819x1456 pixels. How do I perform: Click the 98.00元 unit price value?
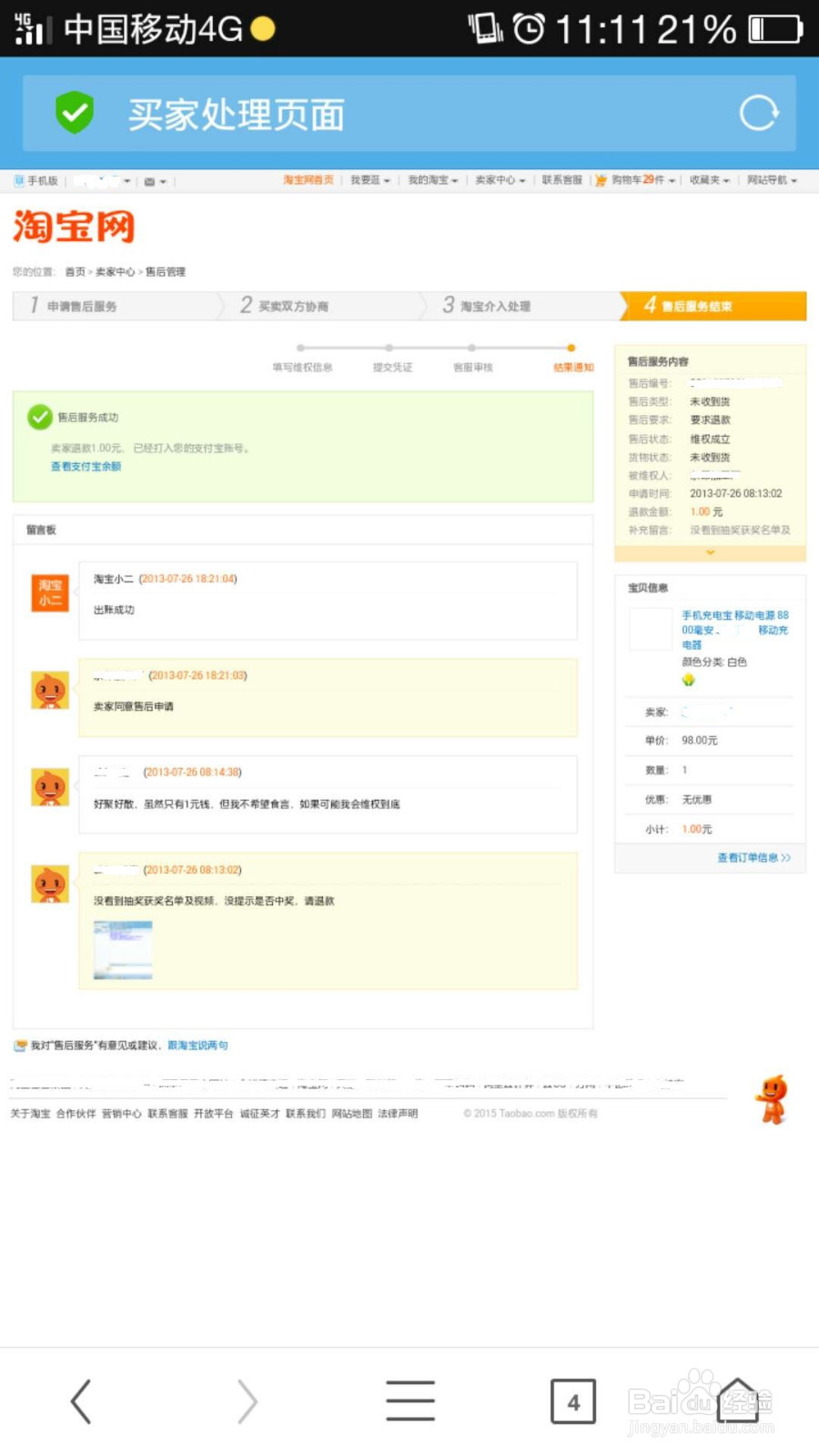click(700, 741)
